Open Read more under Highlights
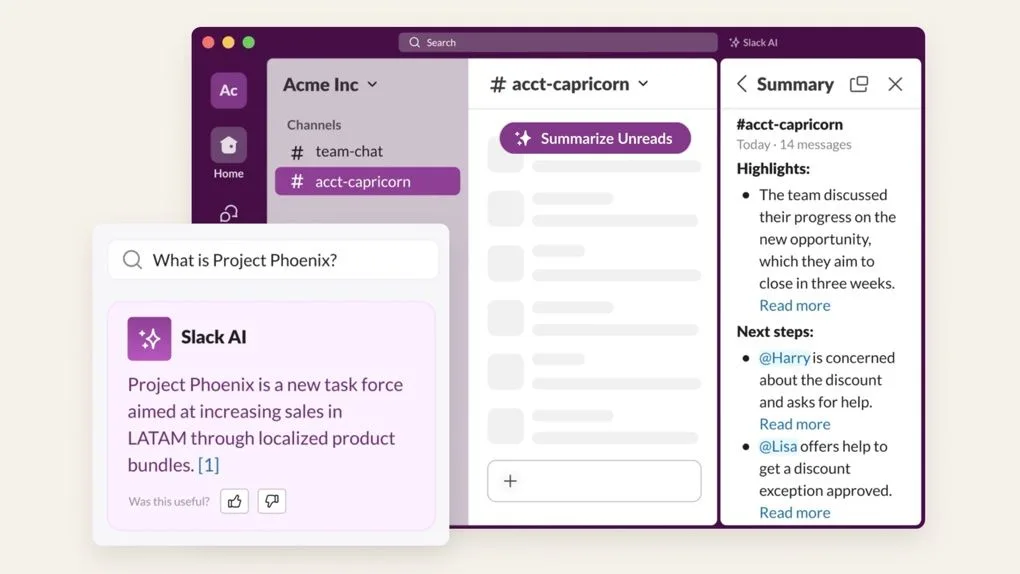This screenshot has width=1020, height=574. (794, 305)
